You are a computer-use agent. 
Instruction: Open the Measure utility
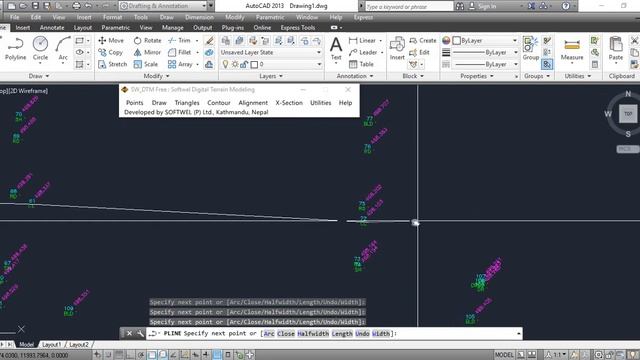[572, 48]
